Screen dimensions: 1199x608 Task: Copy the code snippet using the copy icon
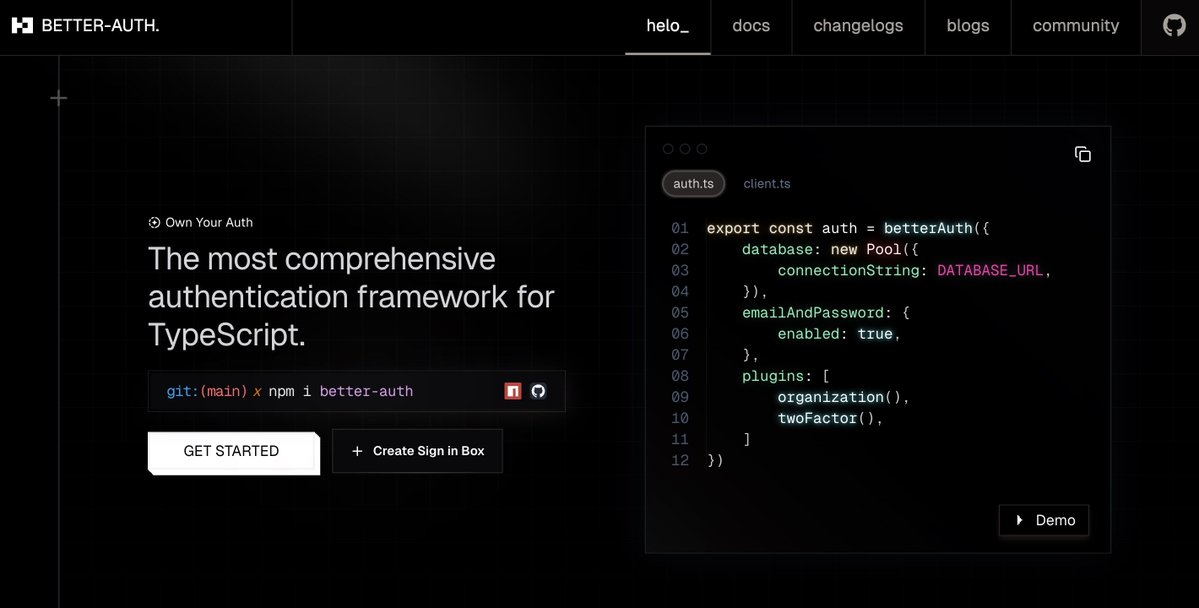click(1083, 154)
